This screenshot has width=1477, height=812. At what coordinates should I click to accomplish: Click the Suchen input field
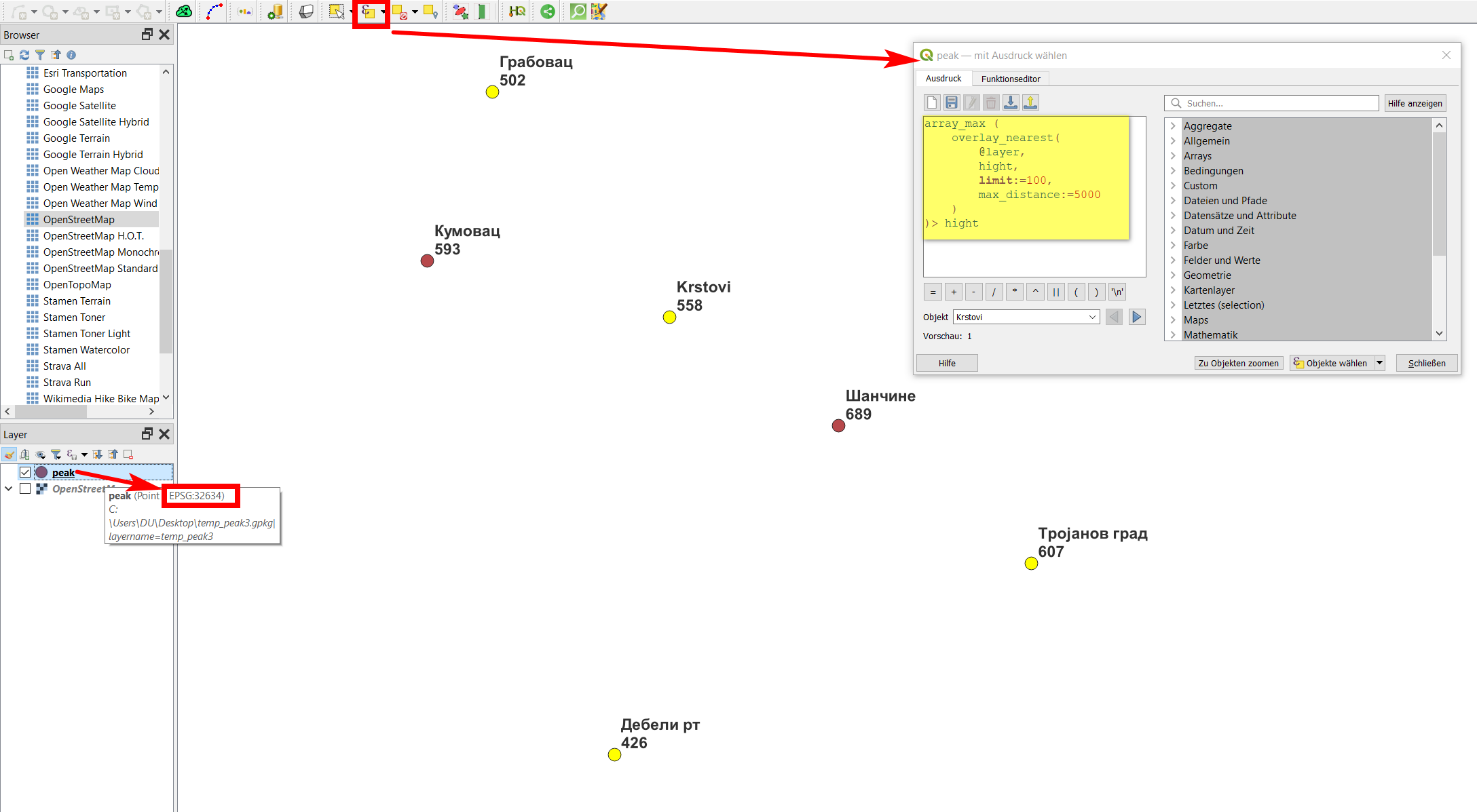tap(1271, 104)
